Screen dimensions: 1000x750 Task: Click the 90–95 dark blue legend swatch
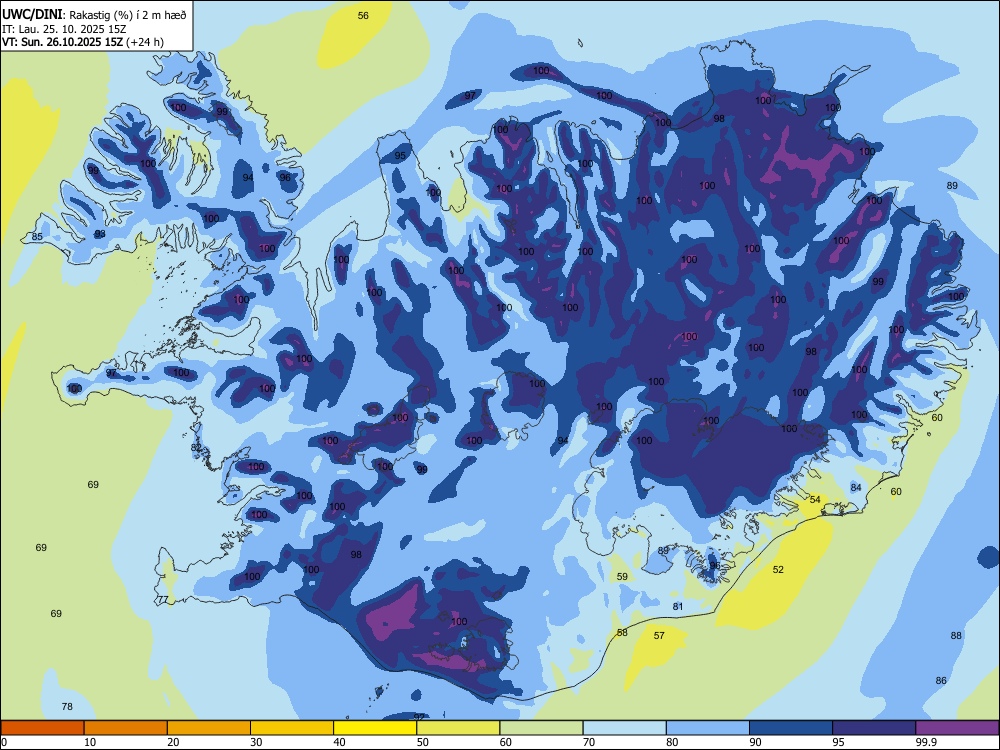tap(791, 728)
